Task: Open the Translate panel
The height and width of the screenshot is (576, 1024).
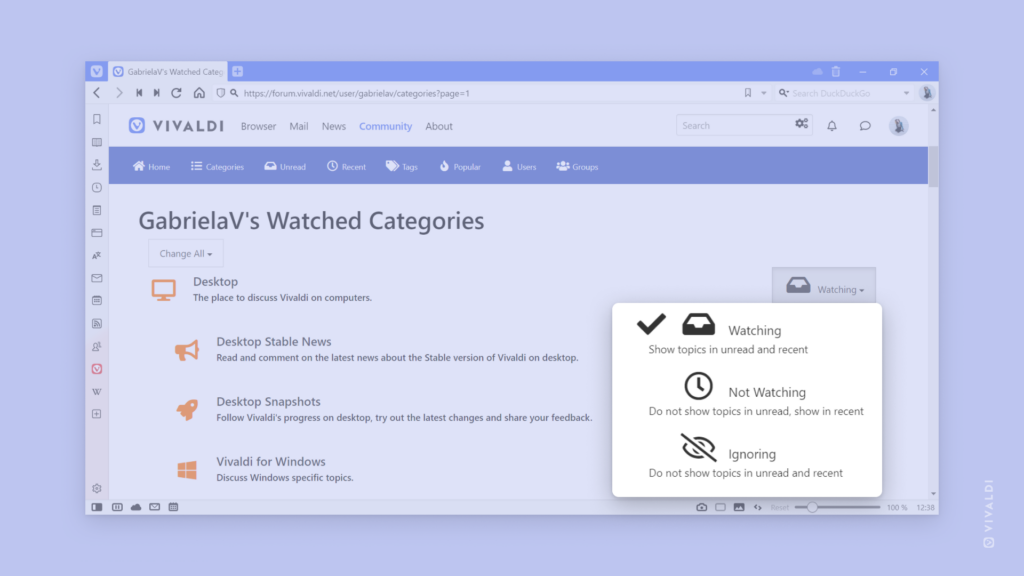Action: point(97,255)
